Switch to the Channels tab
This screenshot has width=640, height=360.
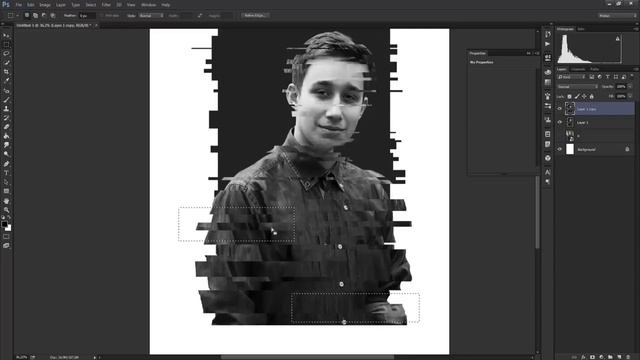(578, 69)
